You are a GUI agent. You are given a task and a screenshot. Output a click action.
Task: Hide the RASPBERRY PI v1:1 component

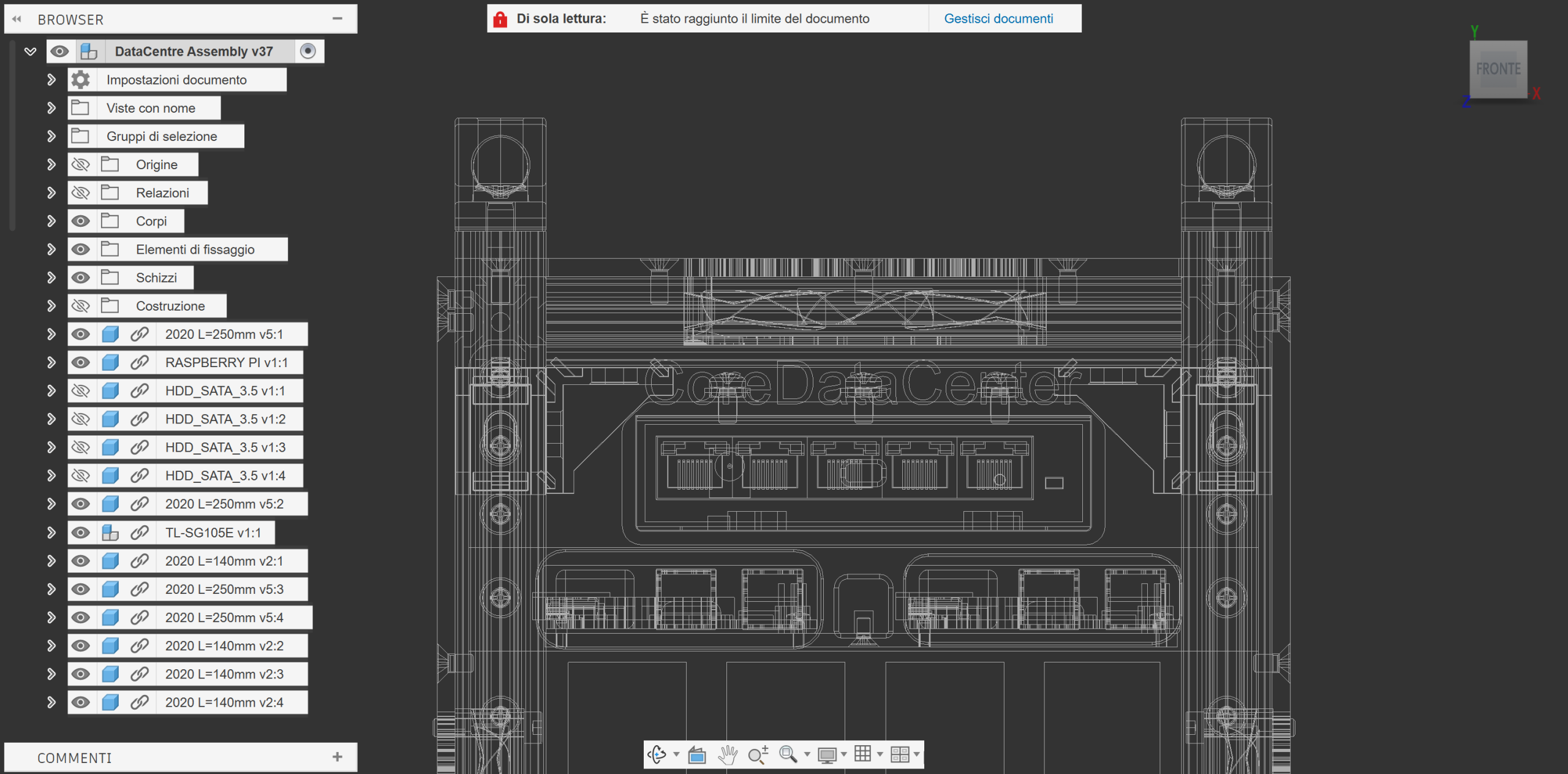click(x=80, y=363)
